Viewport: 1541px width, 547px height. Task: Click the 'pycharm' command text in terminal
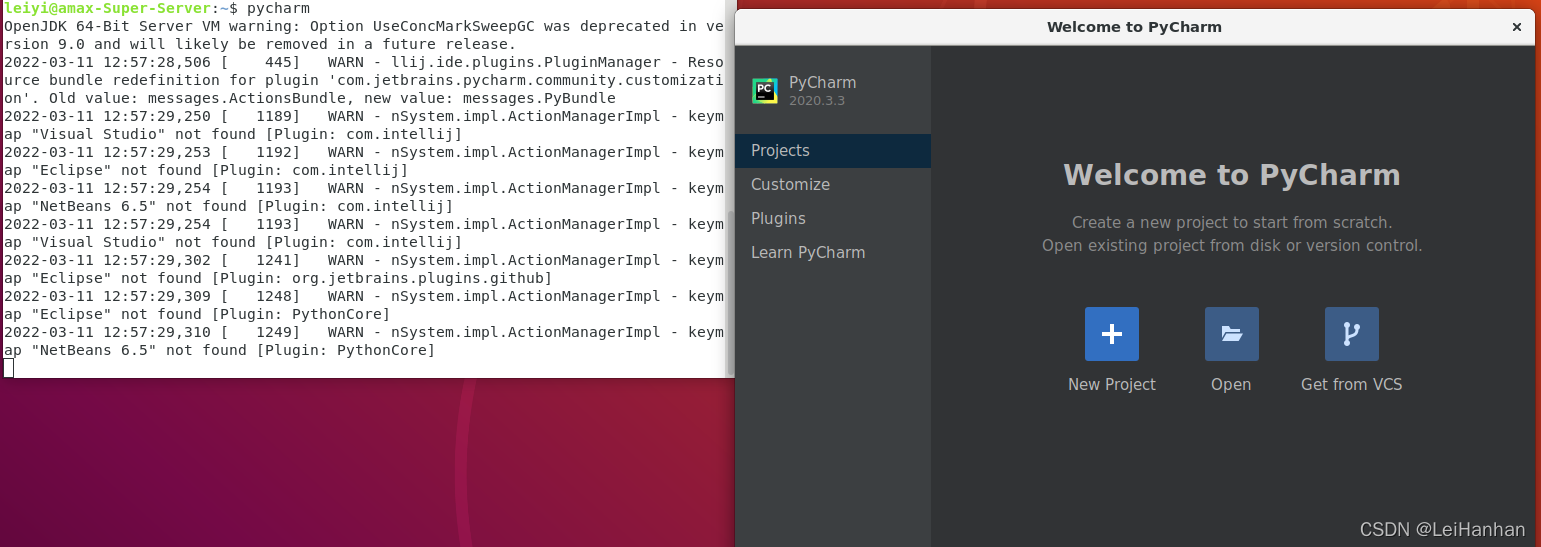[x=278, y=8]
